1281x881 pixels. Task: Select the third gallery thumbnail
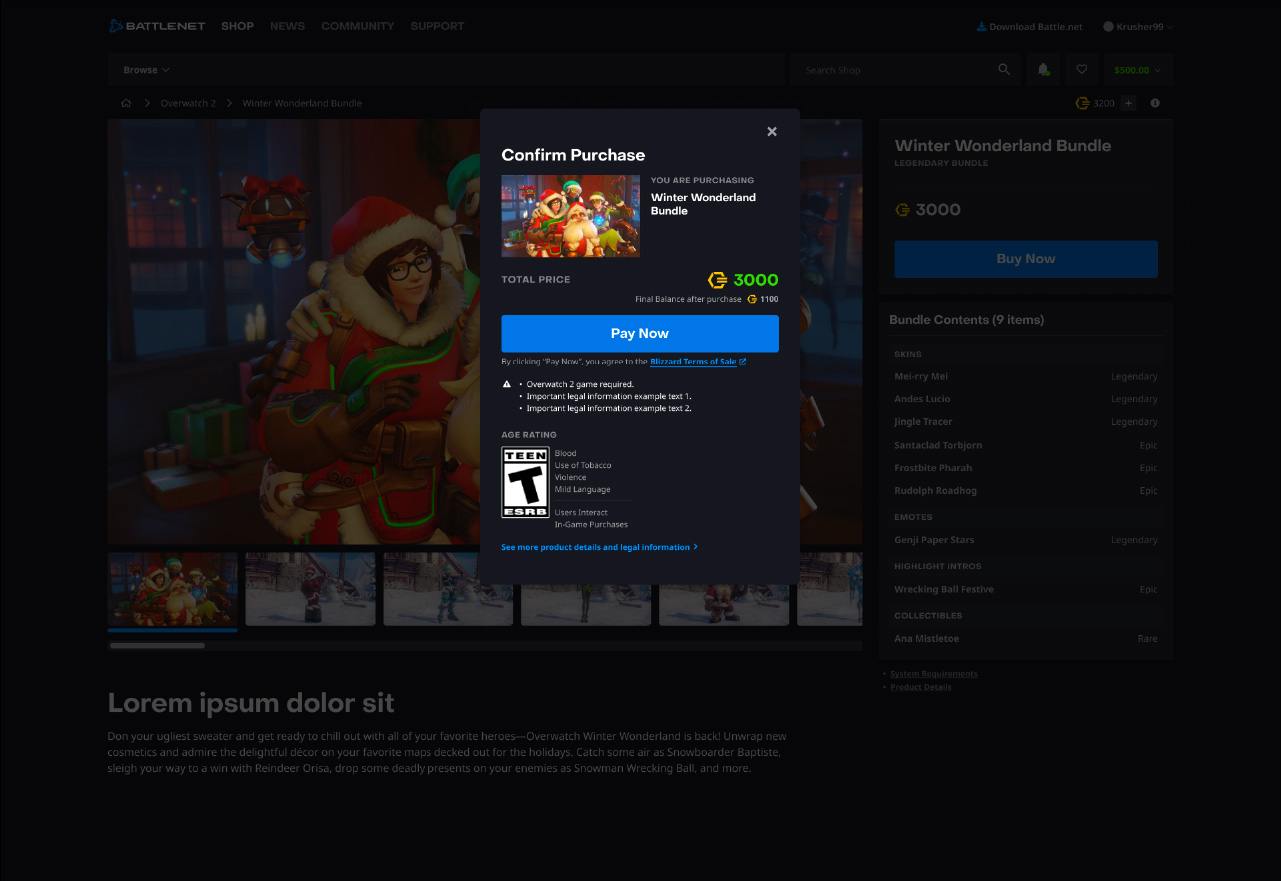coord(448,589)
